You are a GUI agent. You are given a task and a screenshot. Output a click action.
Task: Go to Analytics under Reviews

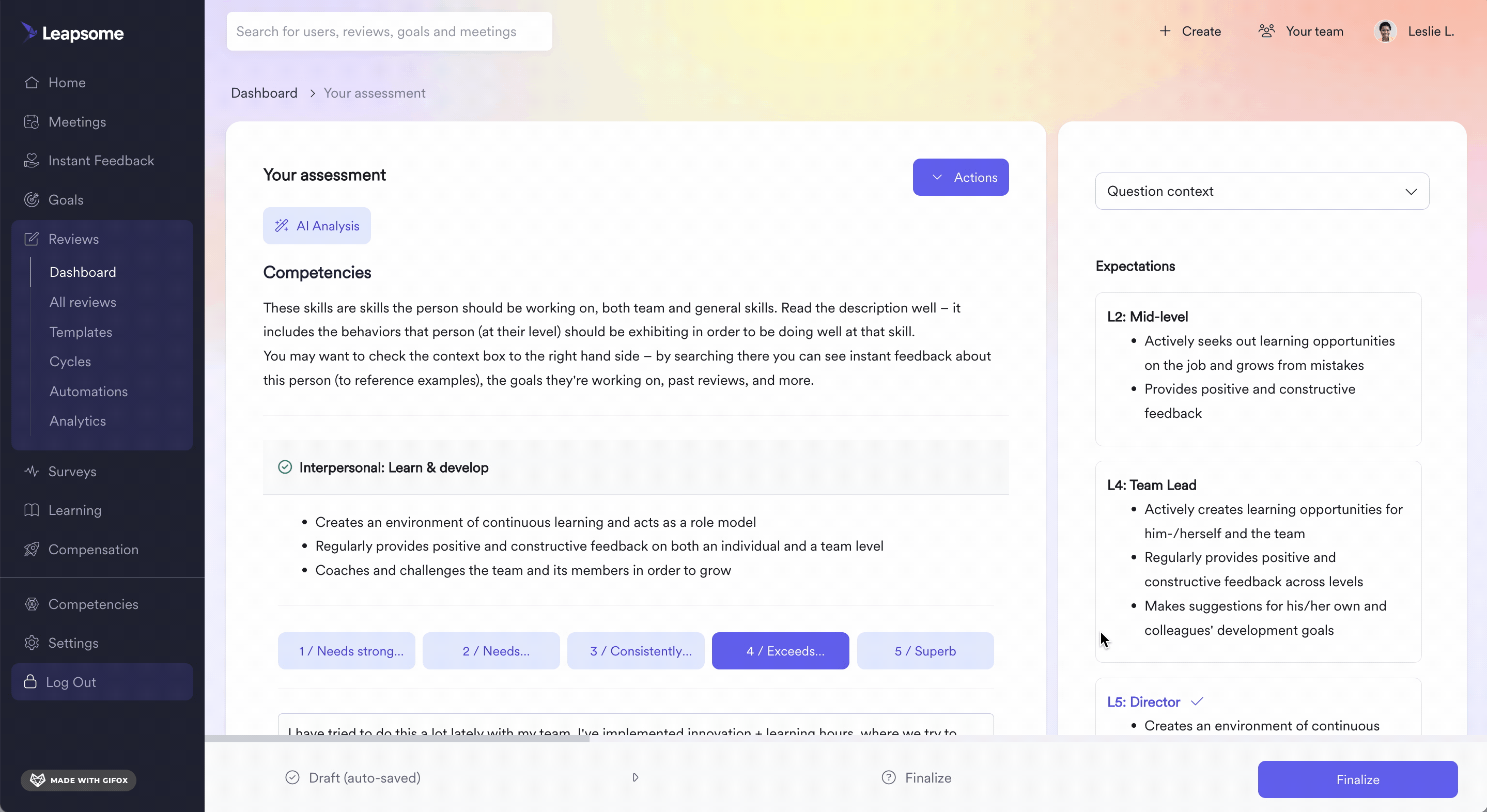tap(78, 420)
